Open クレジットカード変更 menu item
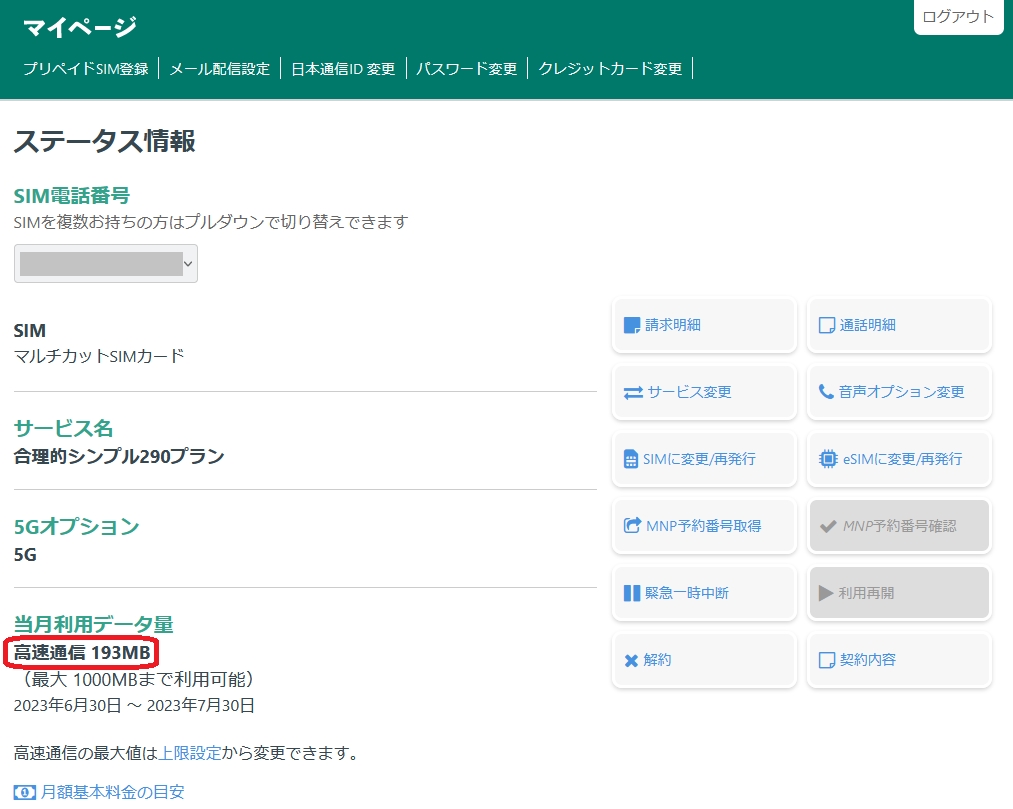This screenshot has width=1013, height=809. [x=610, y=68]
